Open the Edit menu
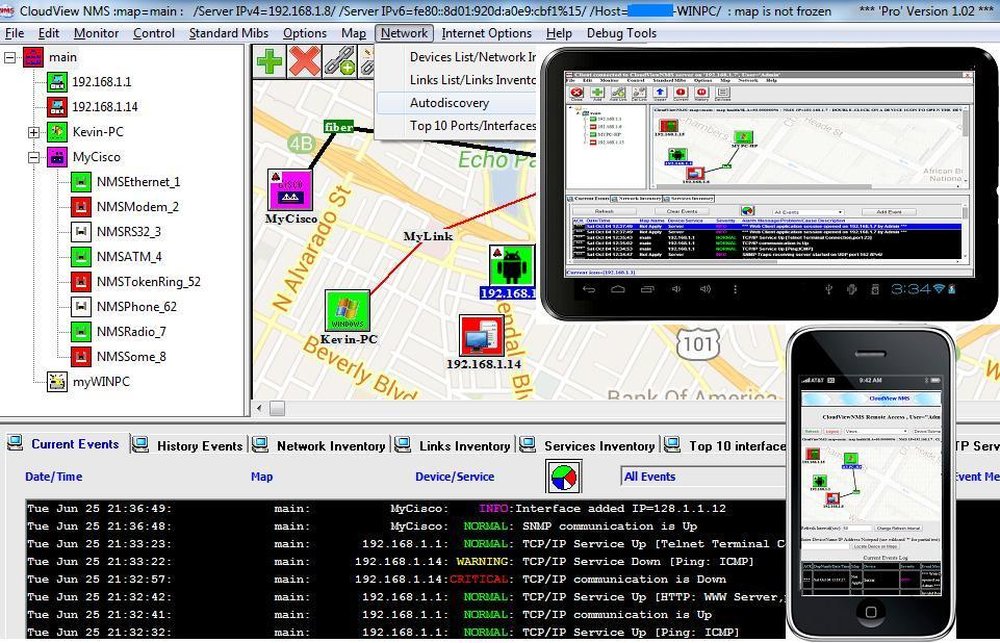 (x=48, y=33)
